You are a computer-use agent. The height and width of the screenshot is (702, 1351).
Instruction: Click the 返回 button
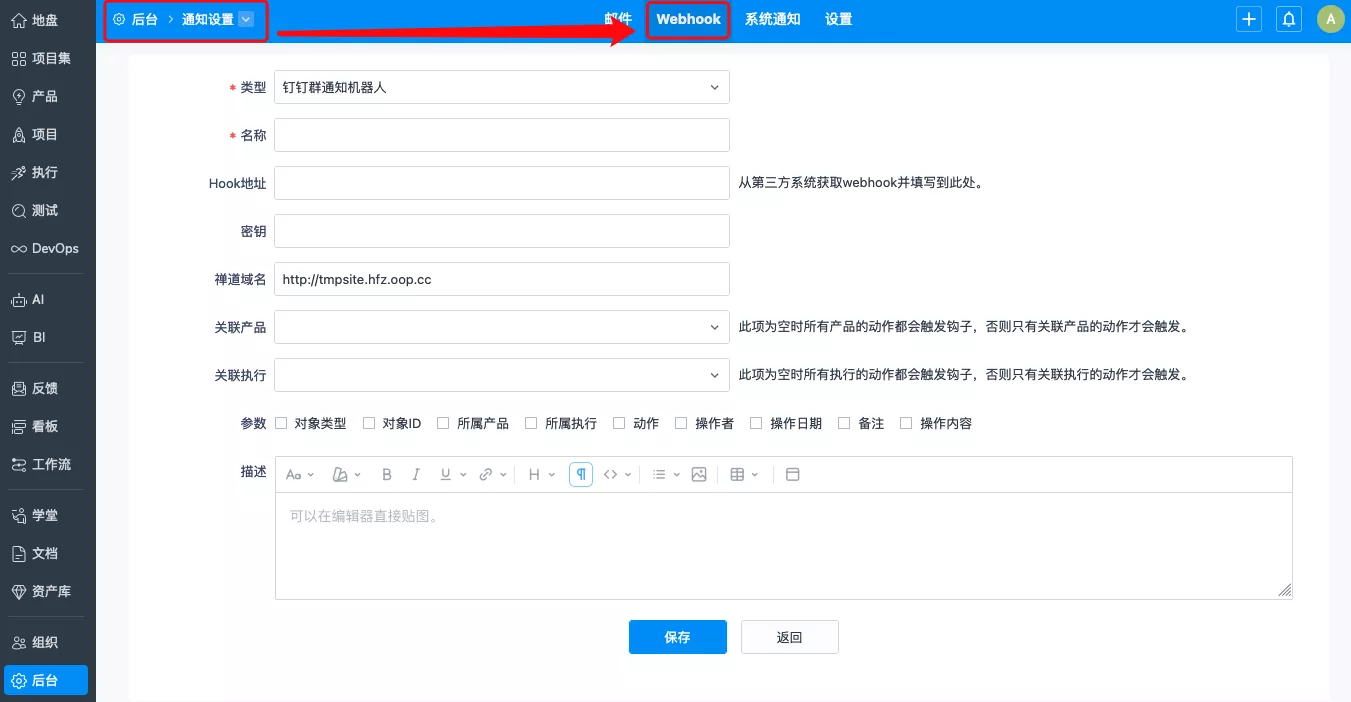[x=789, y=637]
